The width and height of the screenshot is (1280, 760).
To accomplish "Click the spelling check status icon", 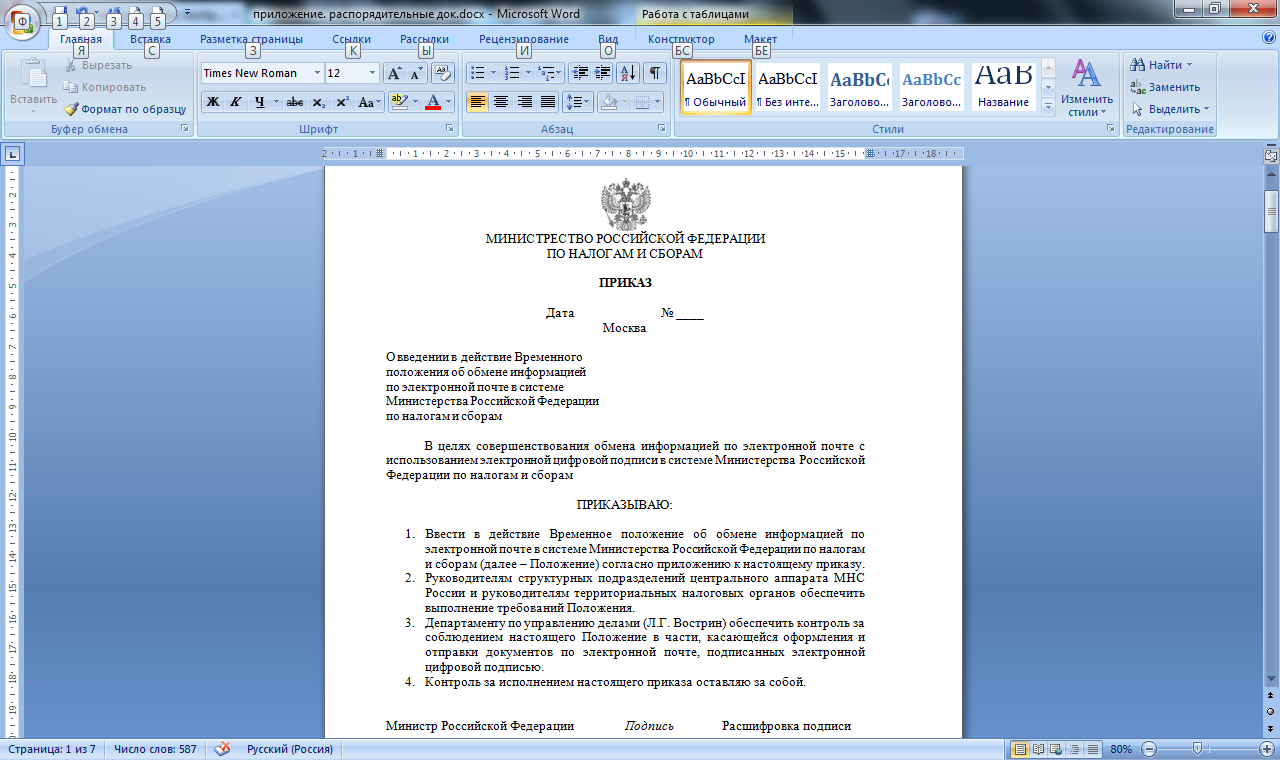I will pos(222,749).
